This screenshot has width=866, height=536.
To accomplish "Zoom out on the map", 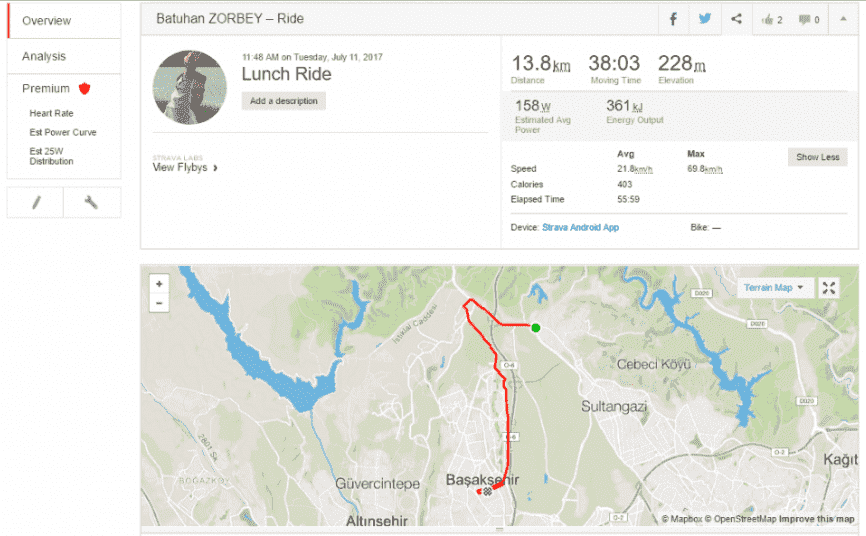I will [x=159, y=303].
